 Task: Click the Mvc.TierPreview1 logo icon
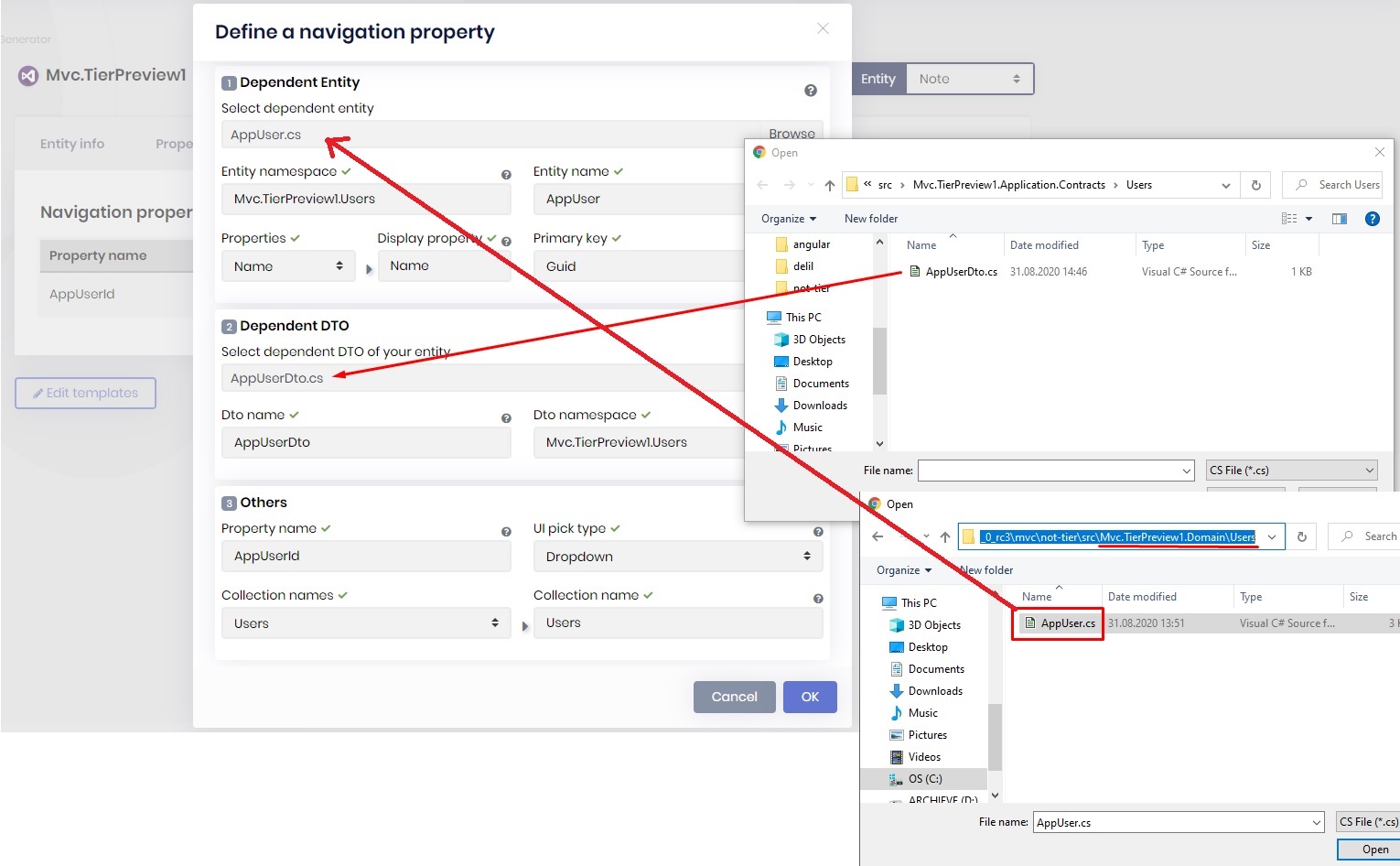click(x=27, y=75)
